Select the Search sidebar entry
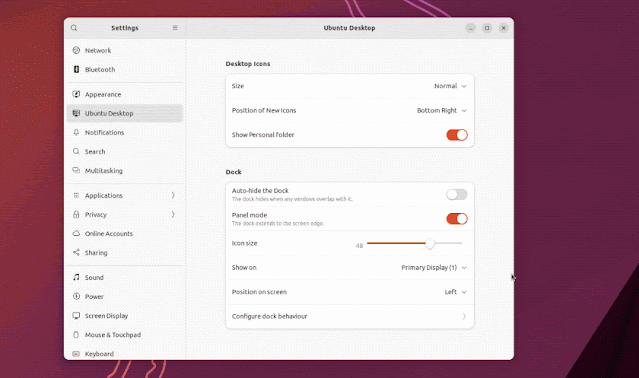Viewport: 639px width, 378px height. [x=125, y=151]
